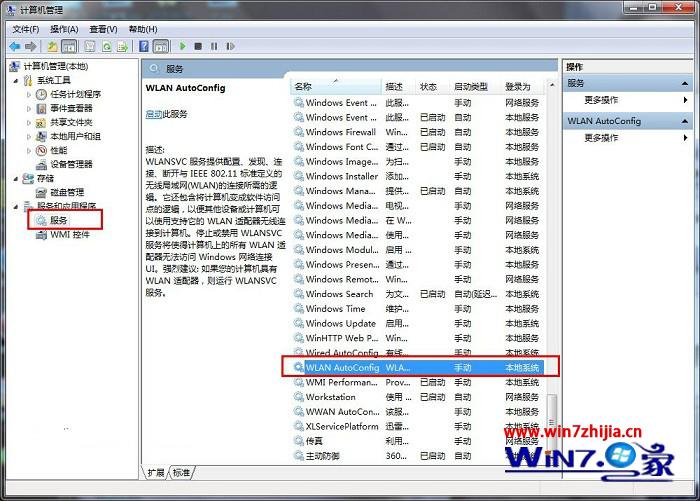Expand the 性能 node
Viewport: 700px width, 501px height.
[29, 150]
